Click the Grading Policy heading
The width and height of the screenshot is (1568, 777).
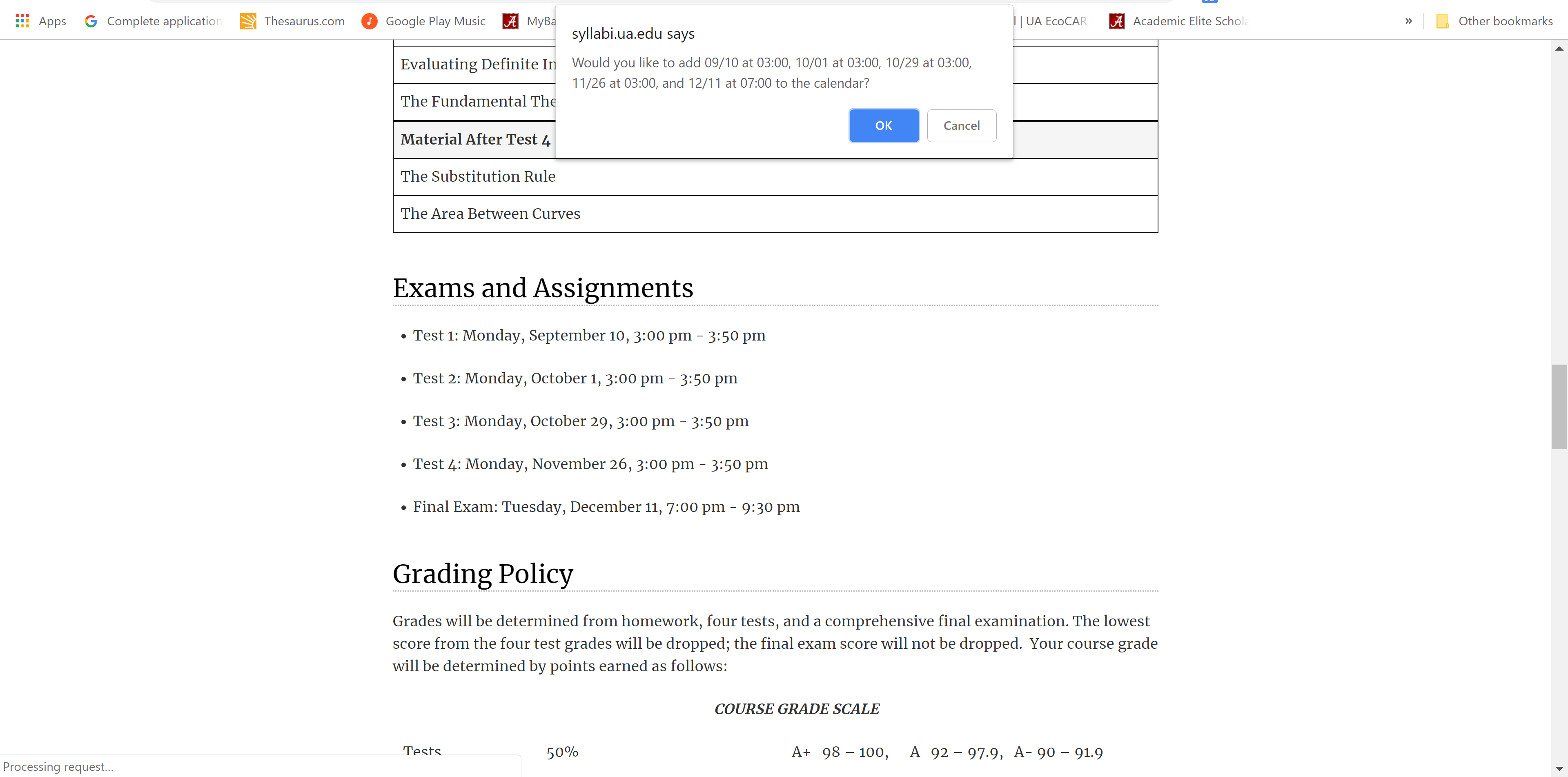tap(483, 574)
